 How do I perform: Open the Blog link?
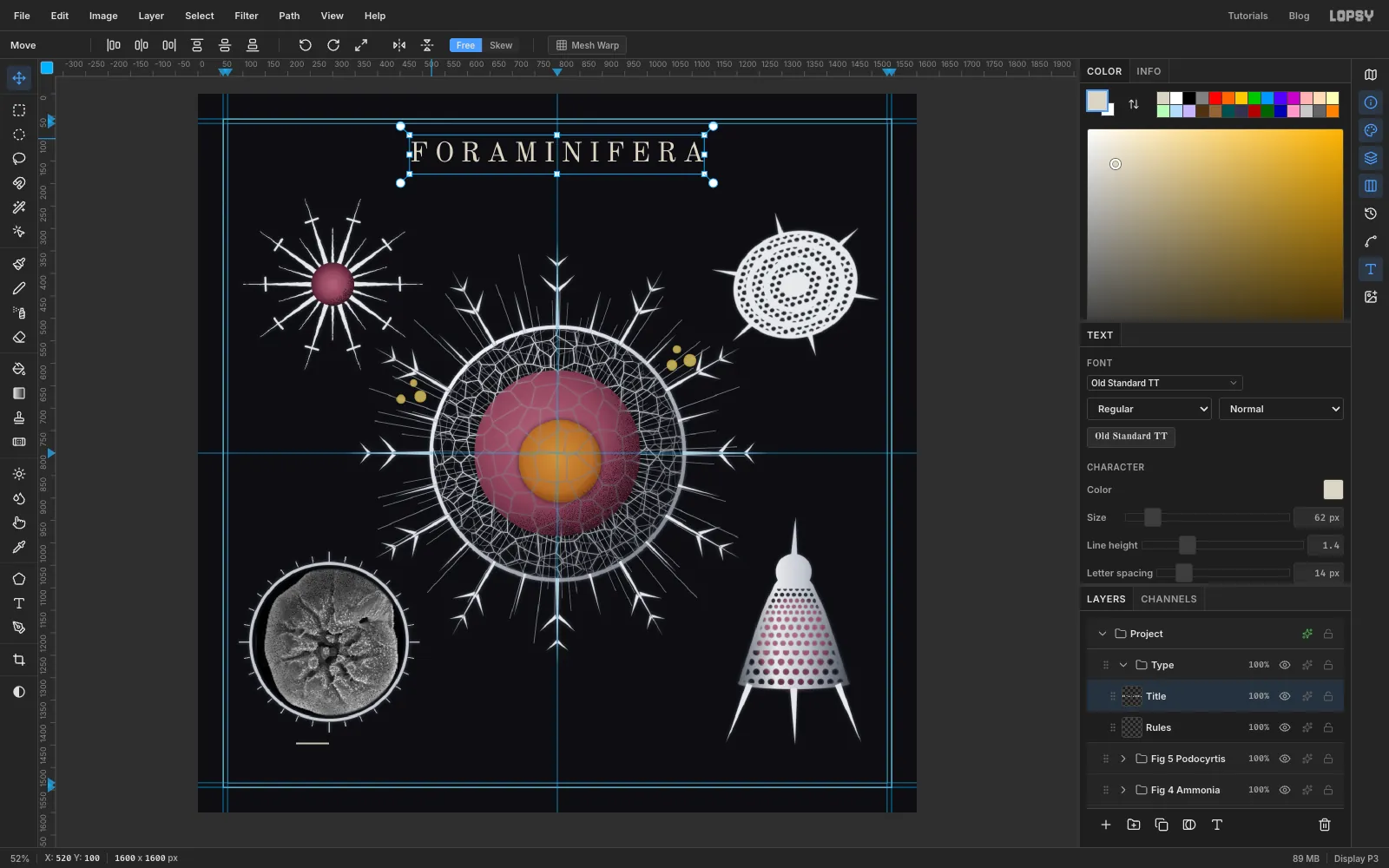1299,16
